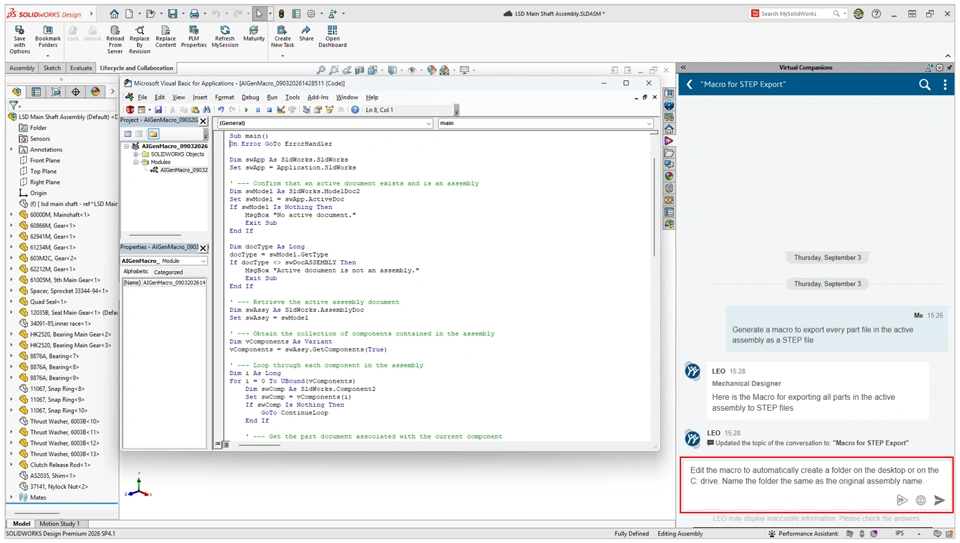The width and height of the screenshot is (960, 543).
Task: Select the Motion Study 1 tab
Action: coord(59,523)
